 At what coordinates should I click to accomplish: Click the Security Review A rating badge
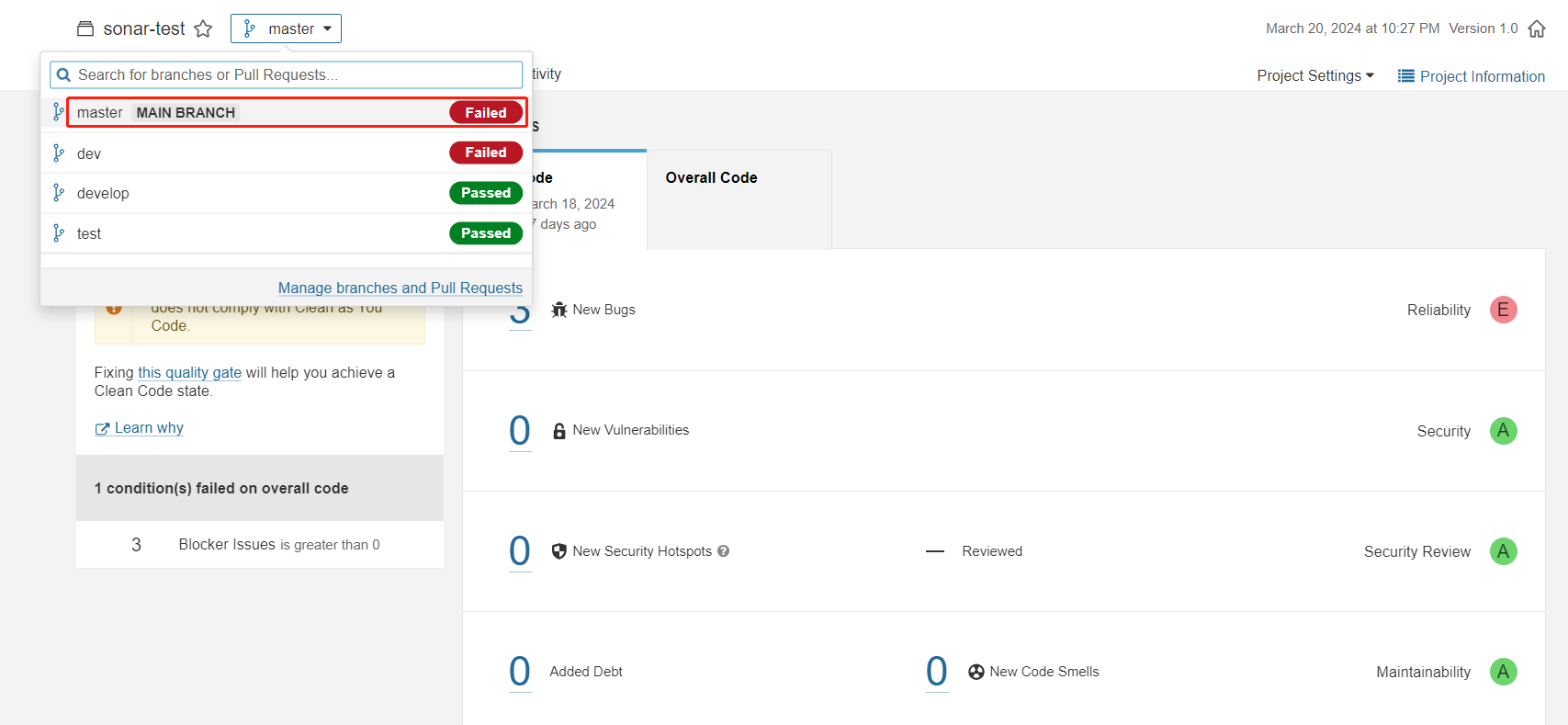click(x=1503, y=551)
